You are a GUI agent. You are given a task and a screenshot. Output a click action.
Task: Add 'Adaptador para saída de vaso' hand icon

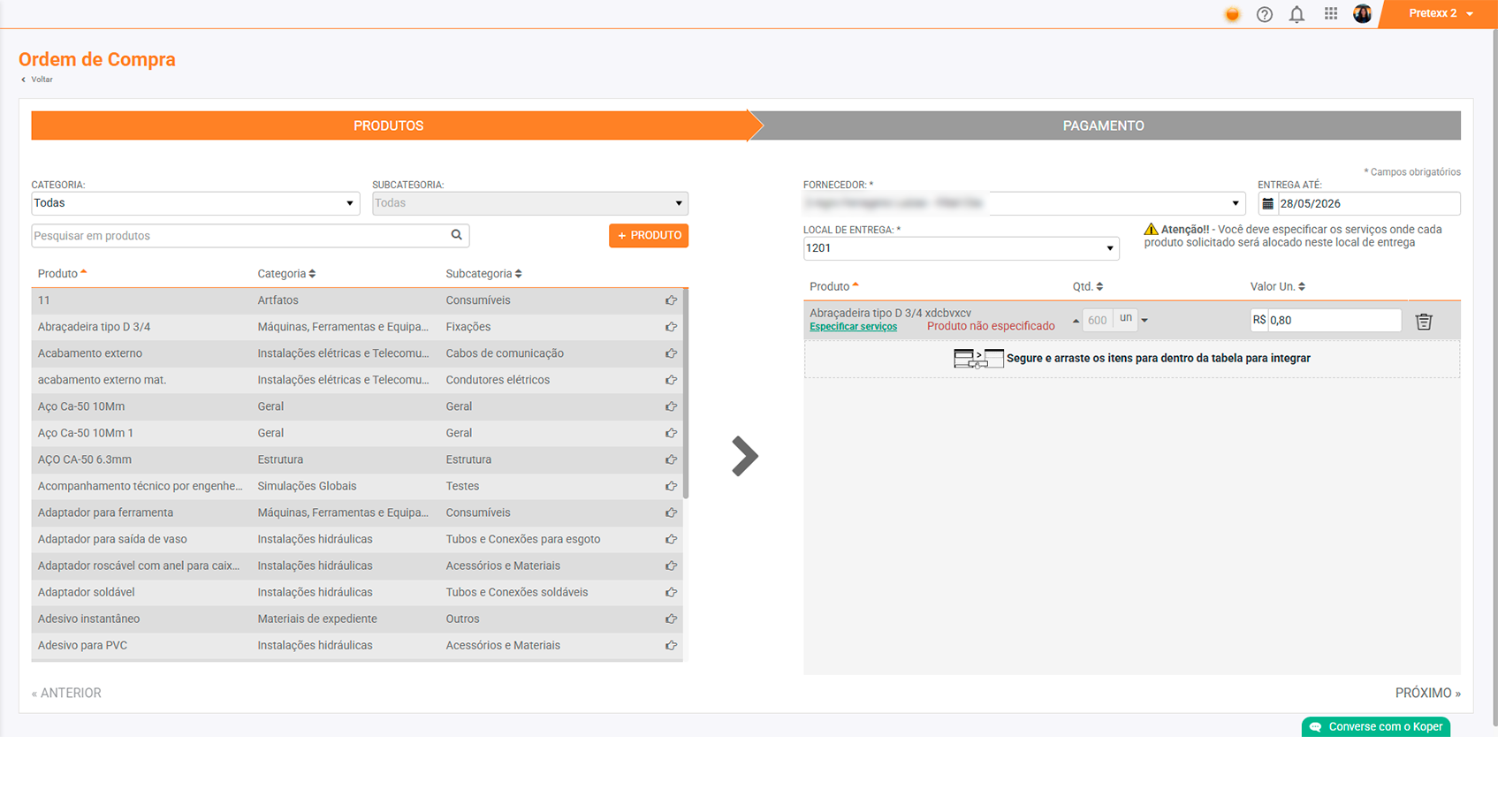(x=672, y=539)
